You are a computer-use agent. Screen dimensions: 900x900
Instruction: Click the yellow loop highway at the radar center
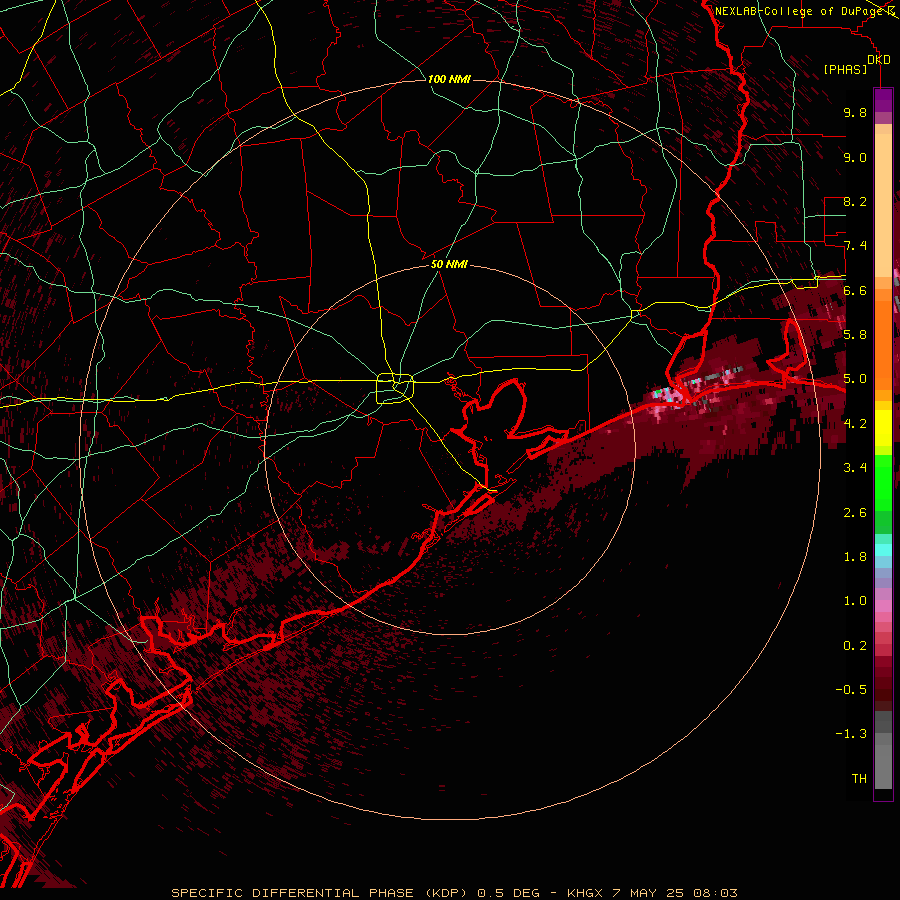(395, 389)
